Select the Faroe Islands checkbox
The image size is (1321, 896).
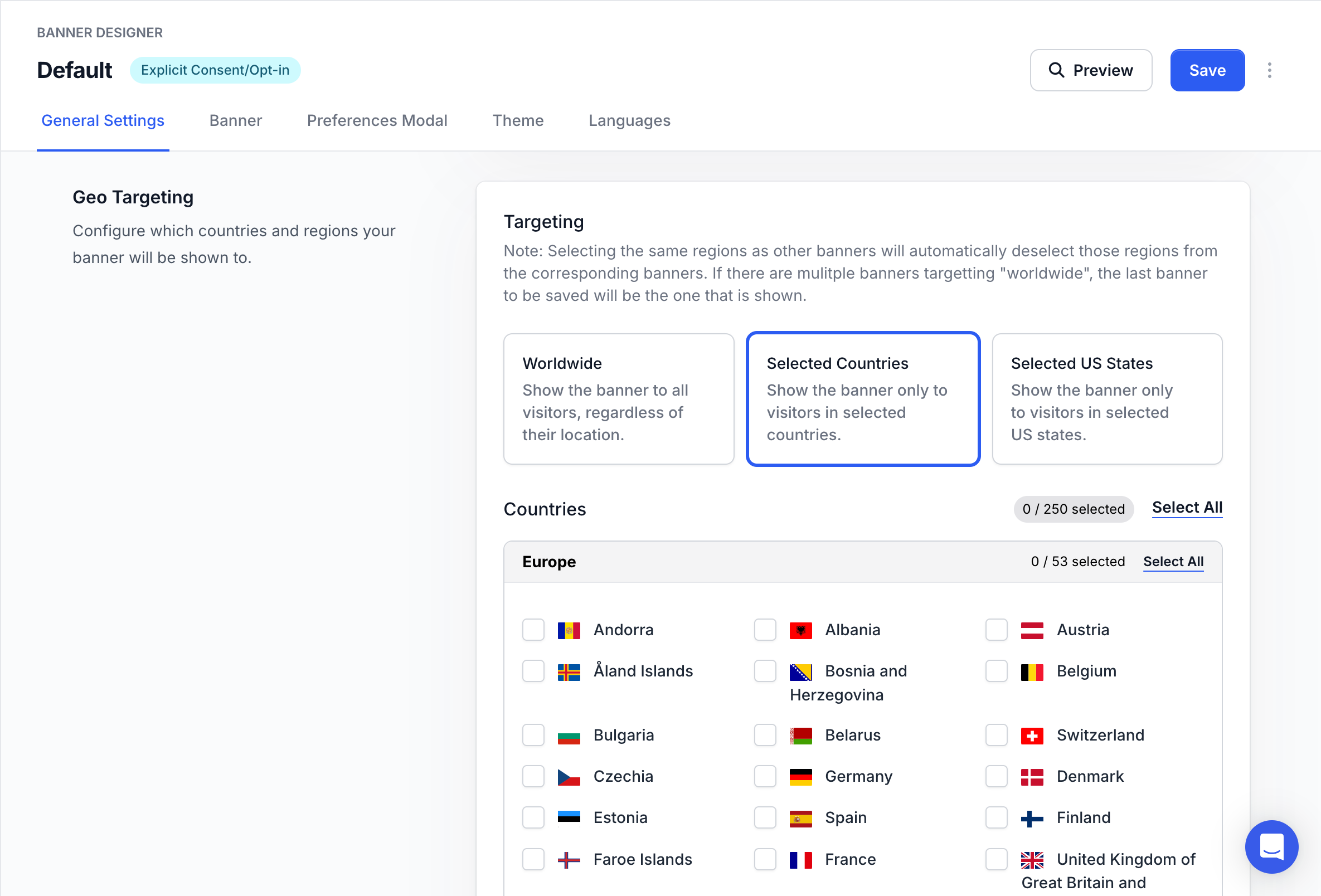(533, 859)
